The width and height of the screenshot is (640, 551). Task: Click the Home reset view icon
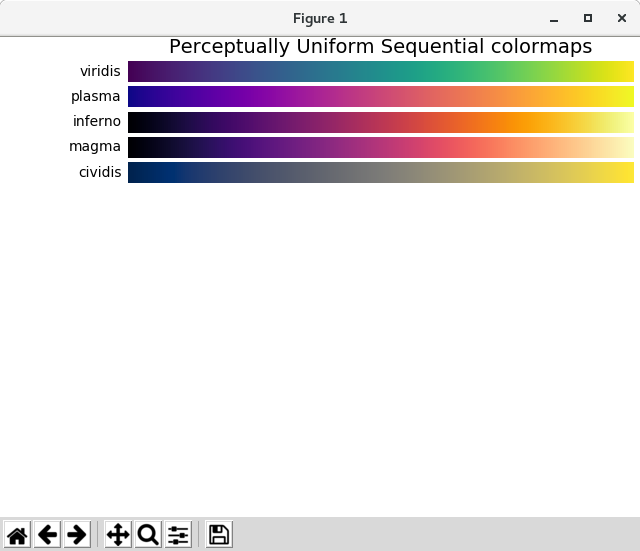pos(17,534)
